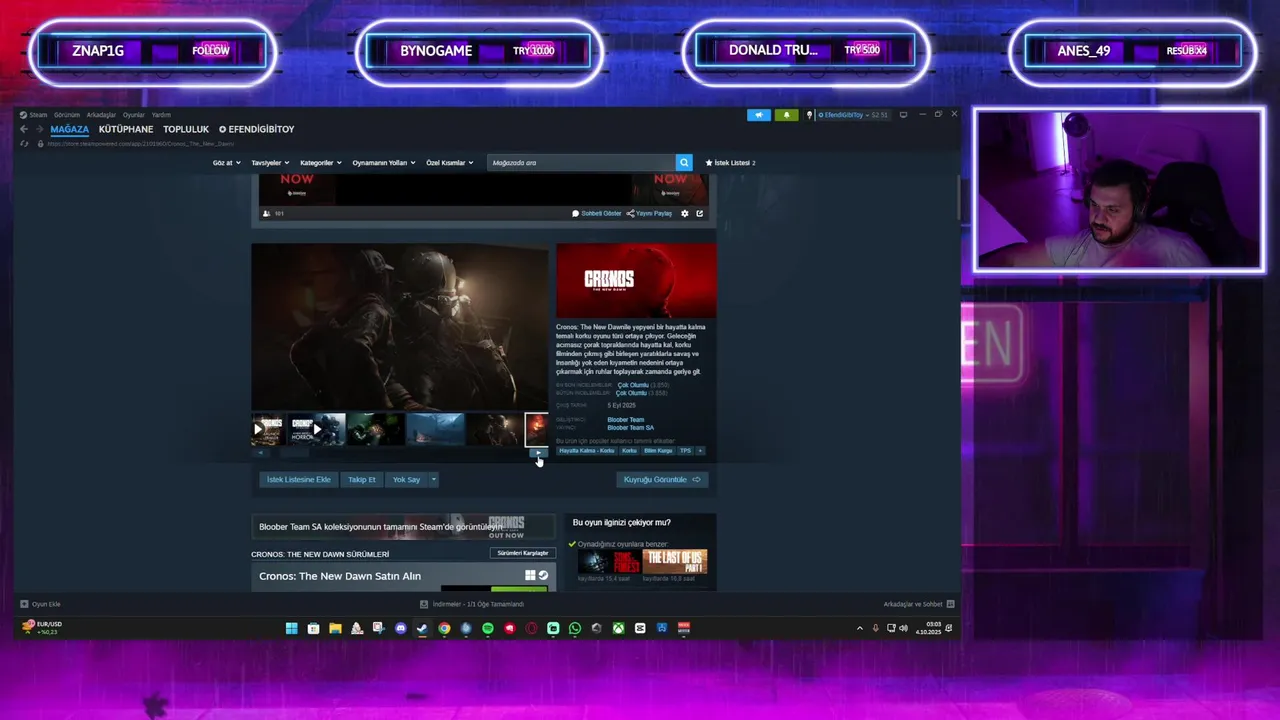Select the fifth dark screenshot thumbnail
The image size is (1280, 720).
[494, 429]
